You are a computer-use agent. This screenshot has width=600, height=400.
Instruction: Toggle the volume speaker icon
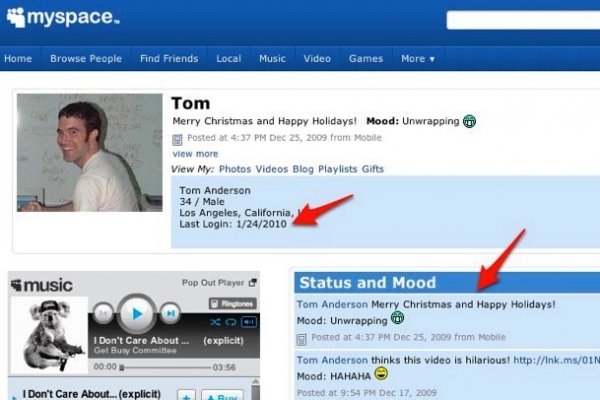[249, 322]
